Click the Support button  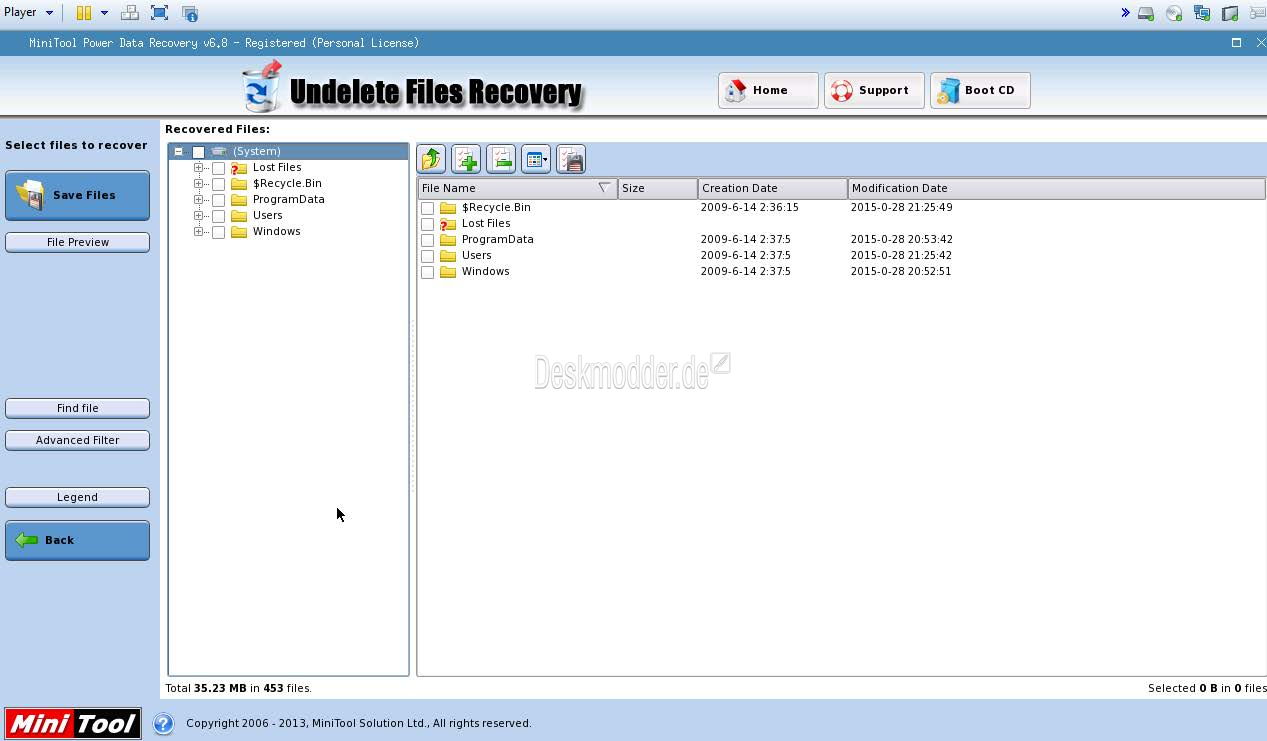[874, 90]
